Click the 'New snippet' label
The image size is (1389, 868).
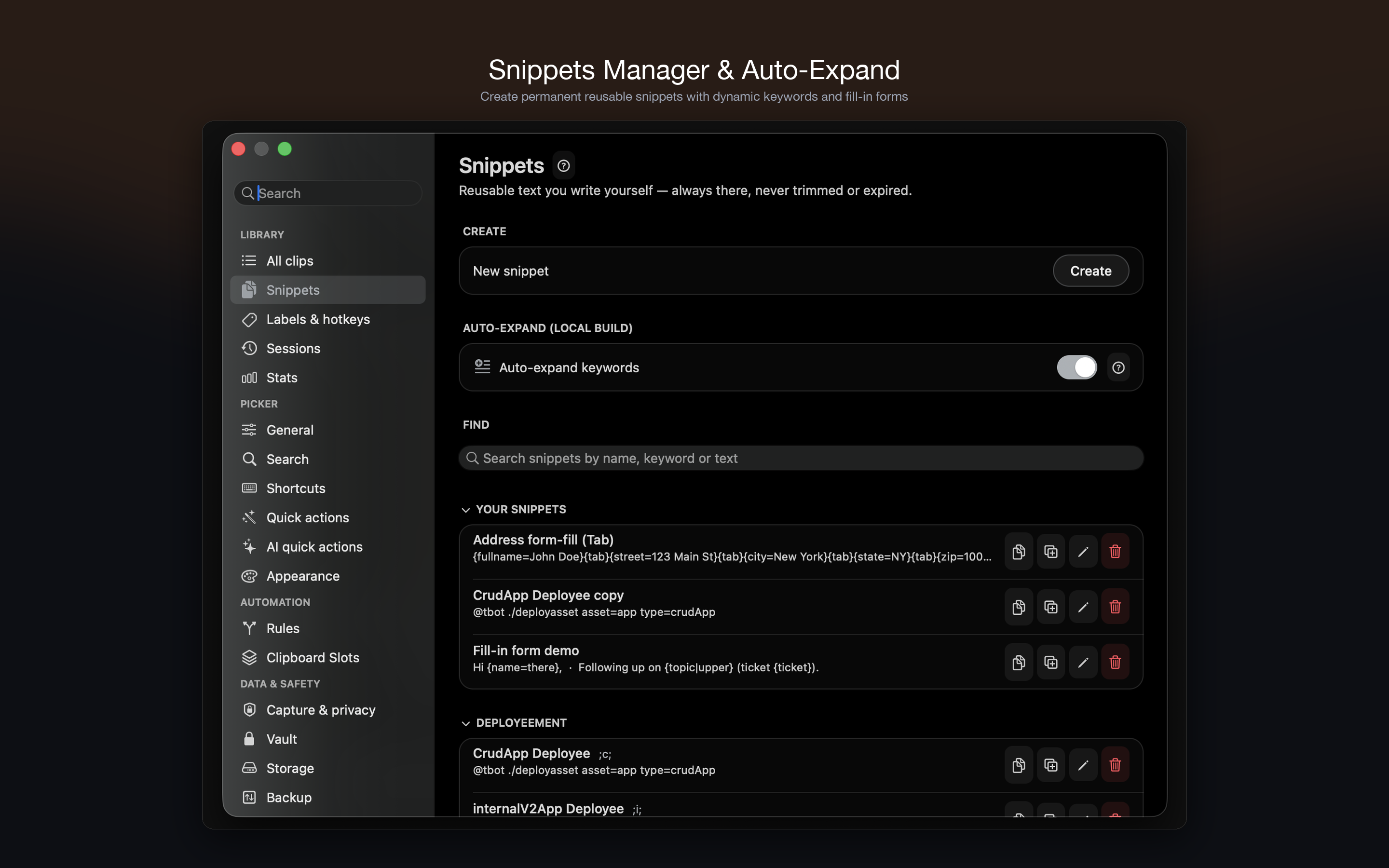(x=511, y=271)
